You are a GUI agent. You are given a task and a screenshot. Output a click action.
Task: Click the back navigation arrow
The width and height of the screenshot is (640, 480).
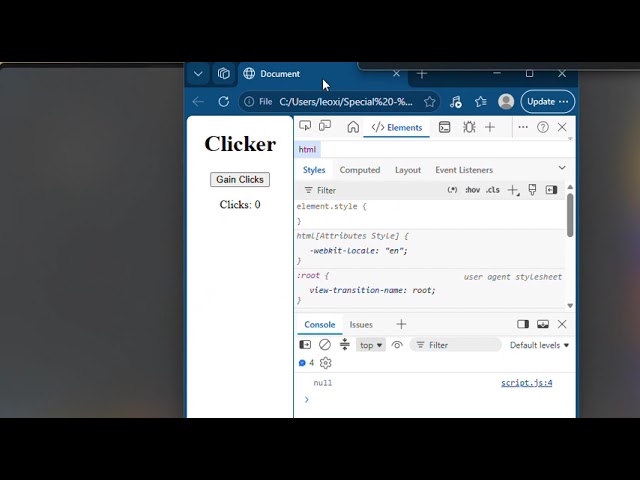coord(198,102)
